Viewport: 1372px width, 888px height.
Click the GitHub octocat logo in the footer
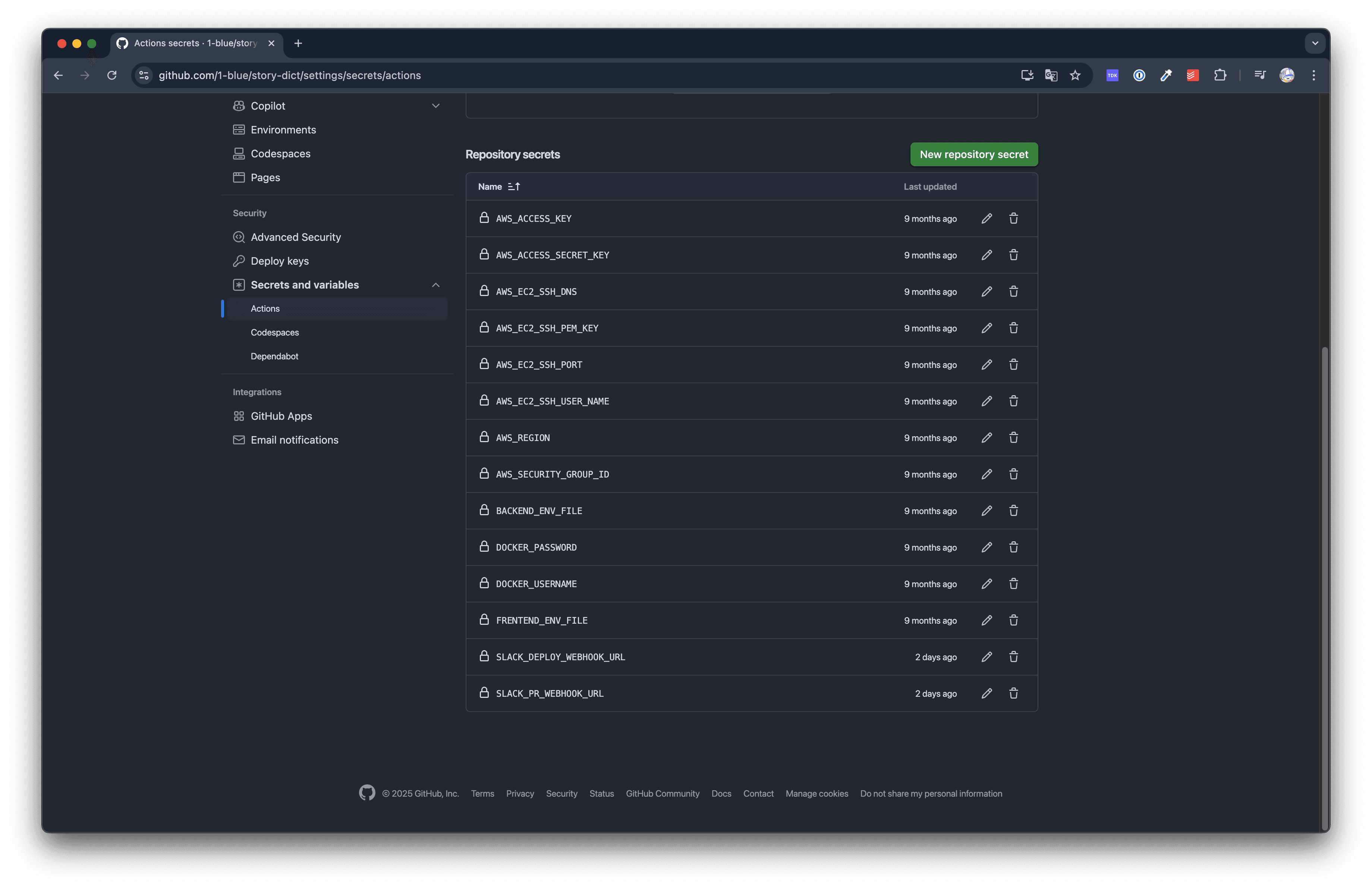coord(367,793)
